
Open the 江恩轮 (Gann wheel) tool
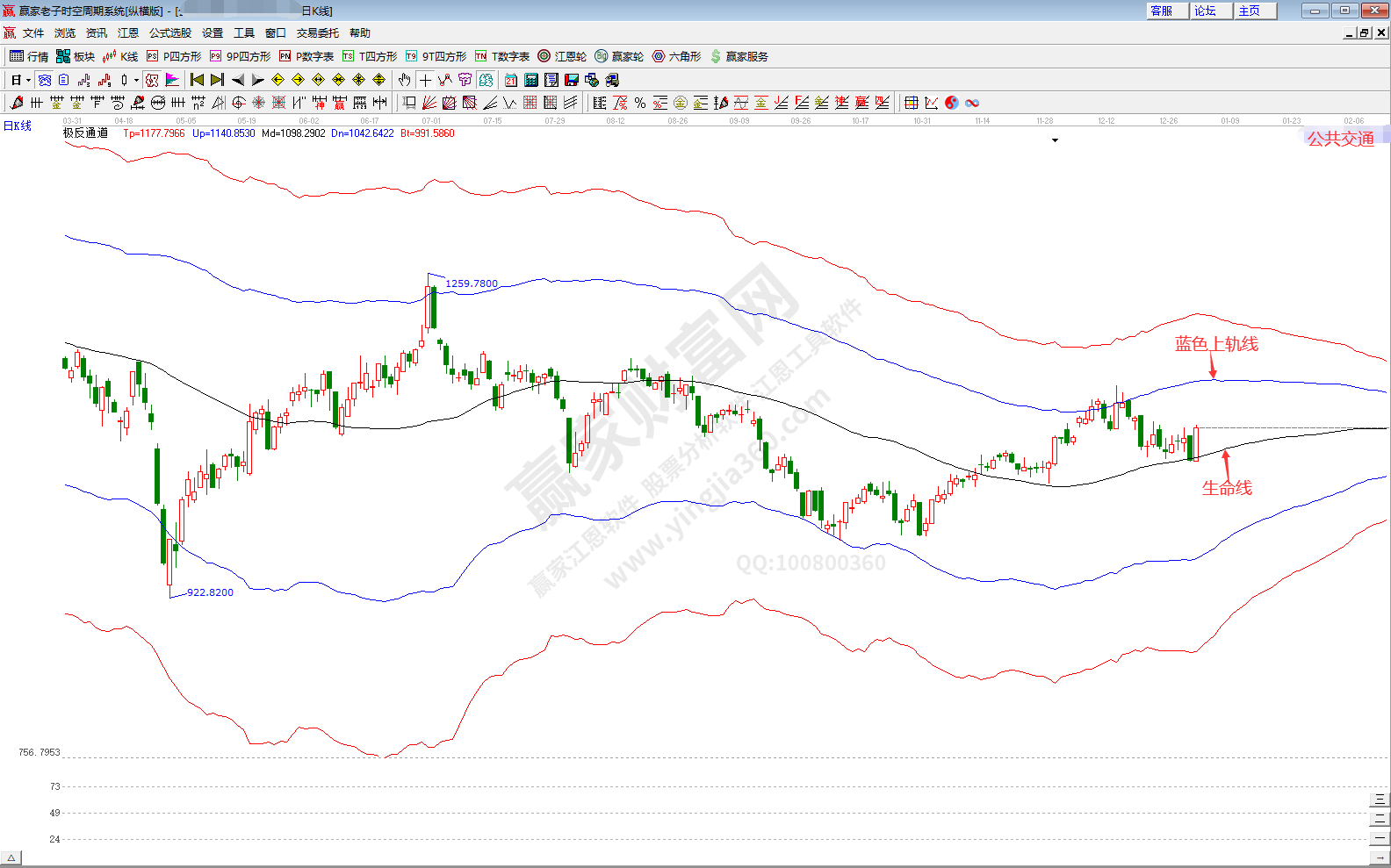pyautogui.click(x=562, y=56)
